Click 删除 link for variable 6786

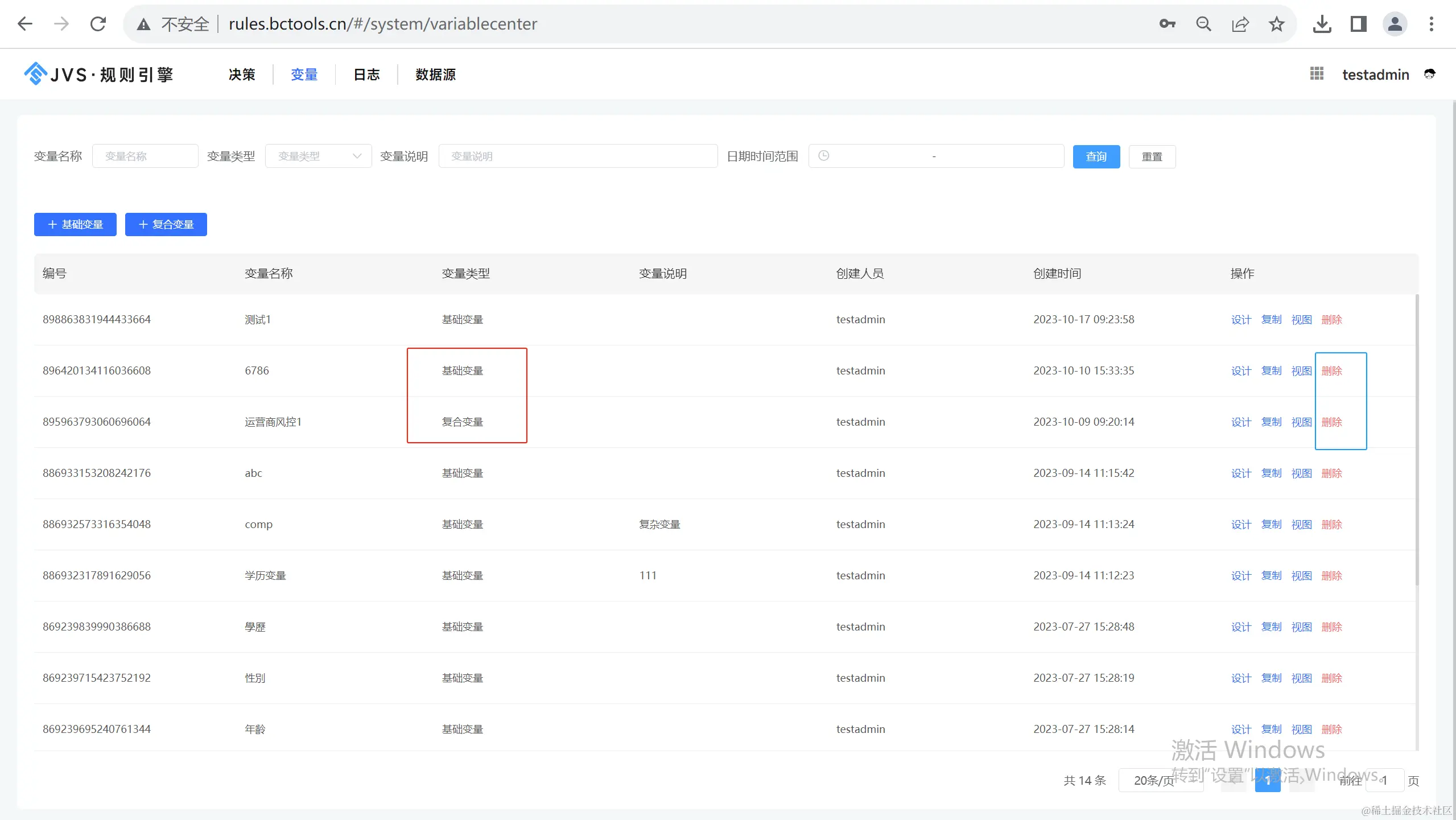[1331, 371]
